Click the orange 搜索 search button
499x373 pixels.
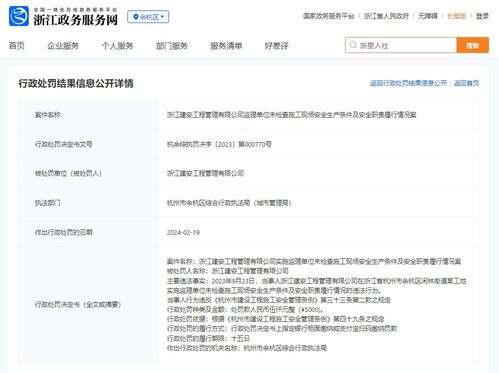pyautogui.click(x=473, y=45)
